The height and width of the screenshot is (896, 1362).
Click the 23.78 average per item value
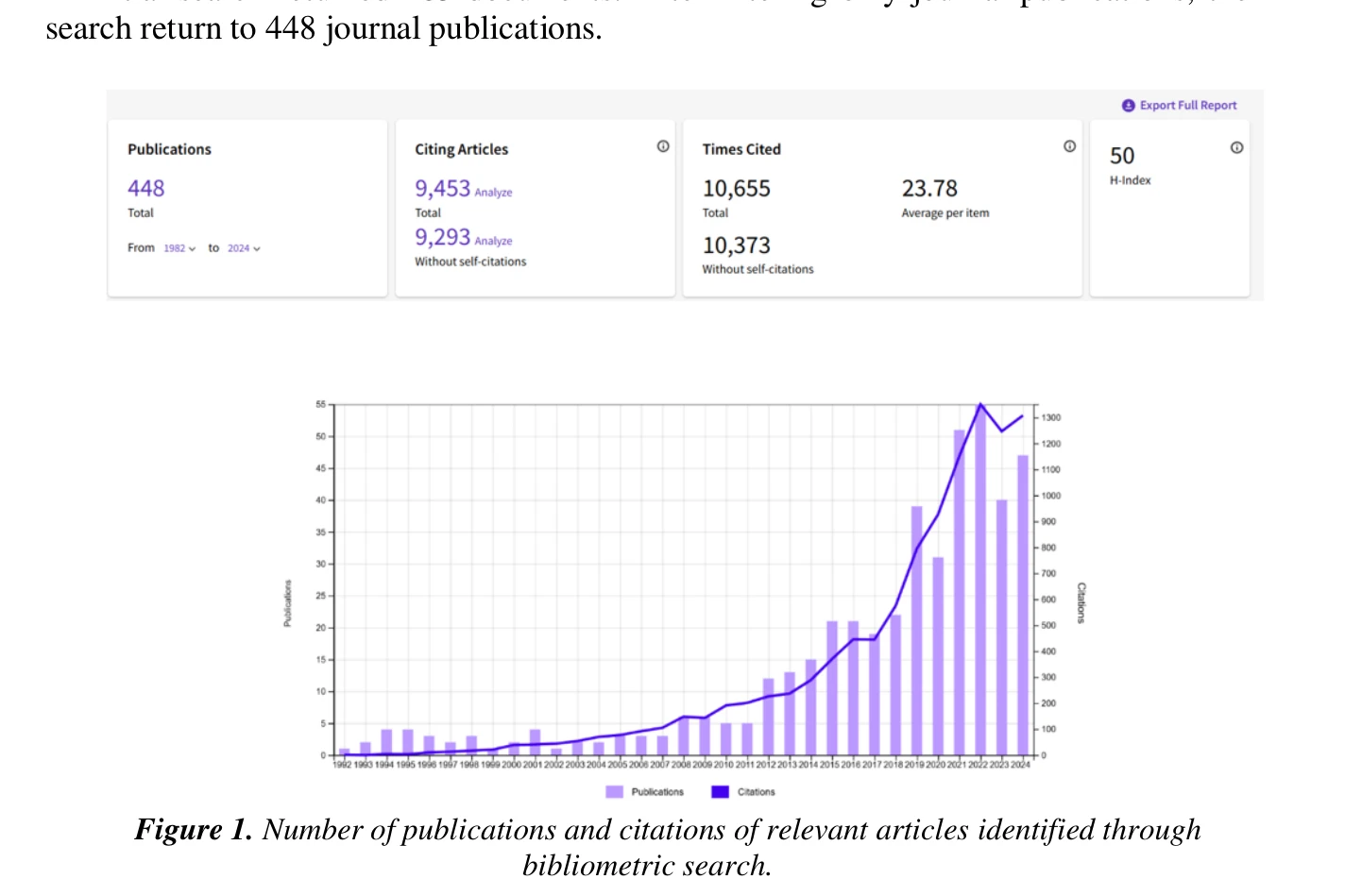(x=929, y=189)
